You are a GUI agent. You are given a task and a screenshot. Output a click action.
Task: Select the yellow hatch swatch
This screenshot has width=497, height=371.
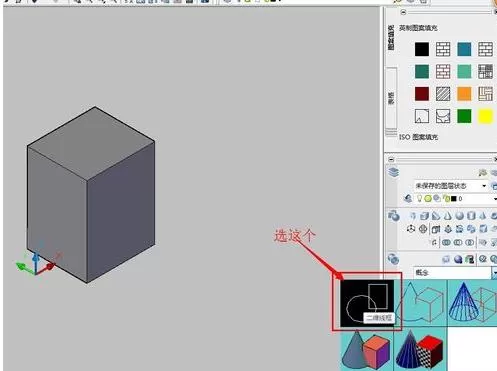tap(485, 116)
